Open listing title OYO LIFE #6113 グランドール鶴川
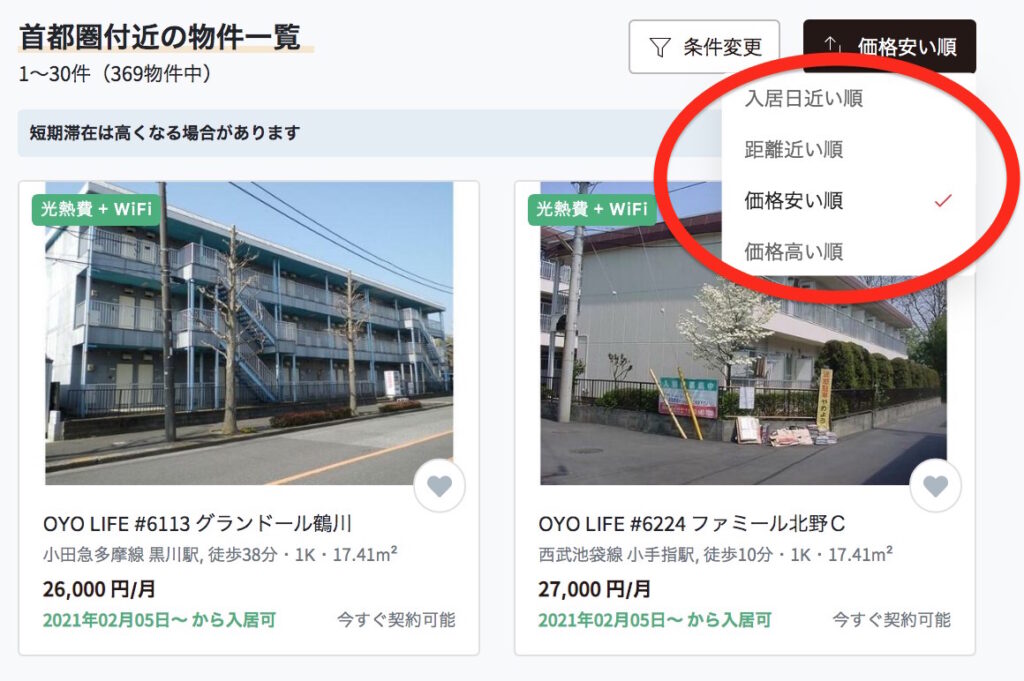1024x681 pixels. (x=197, y=524)
